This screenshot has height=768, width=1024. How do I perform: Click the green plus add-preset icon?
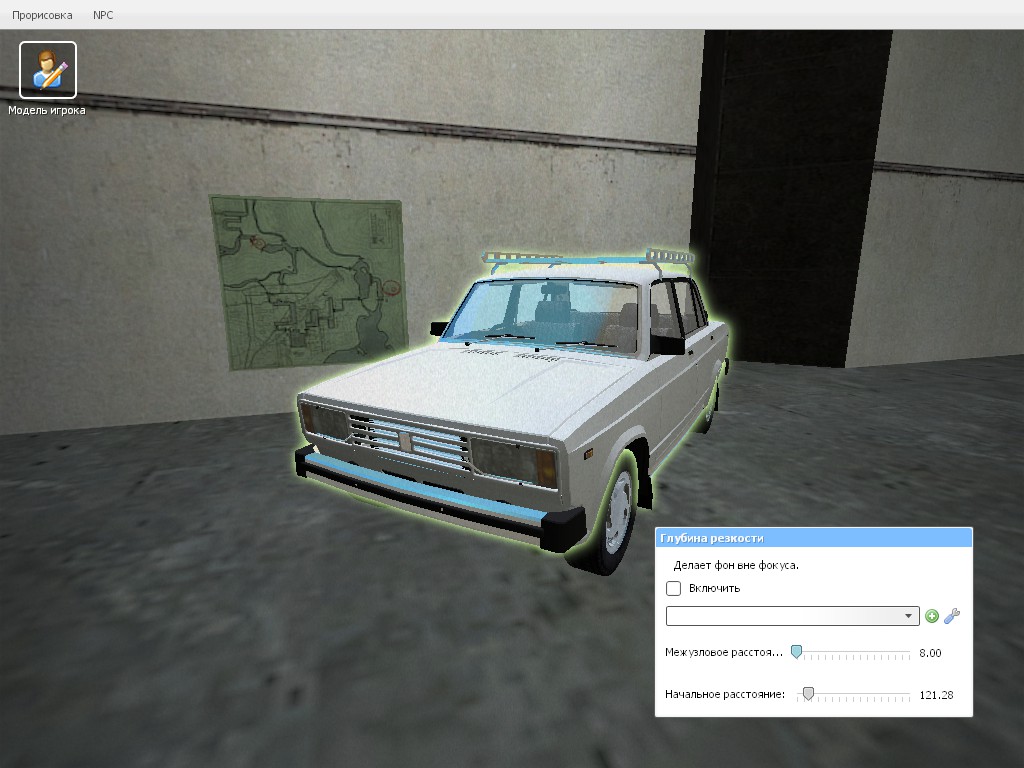(932, 616)
